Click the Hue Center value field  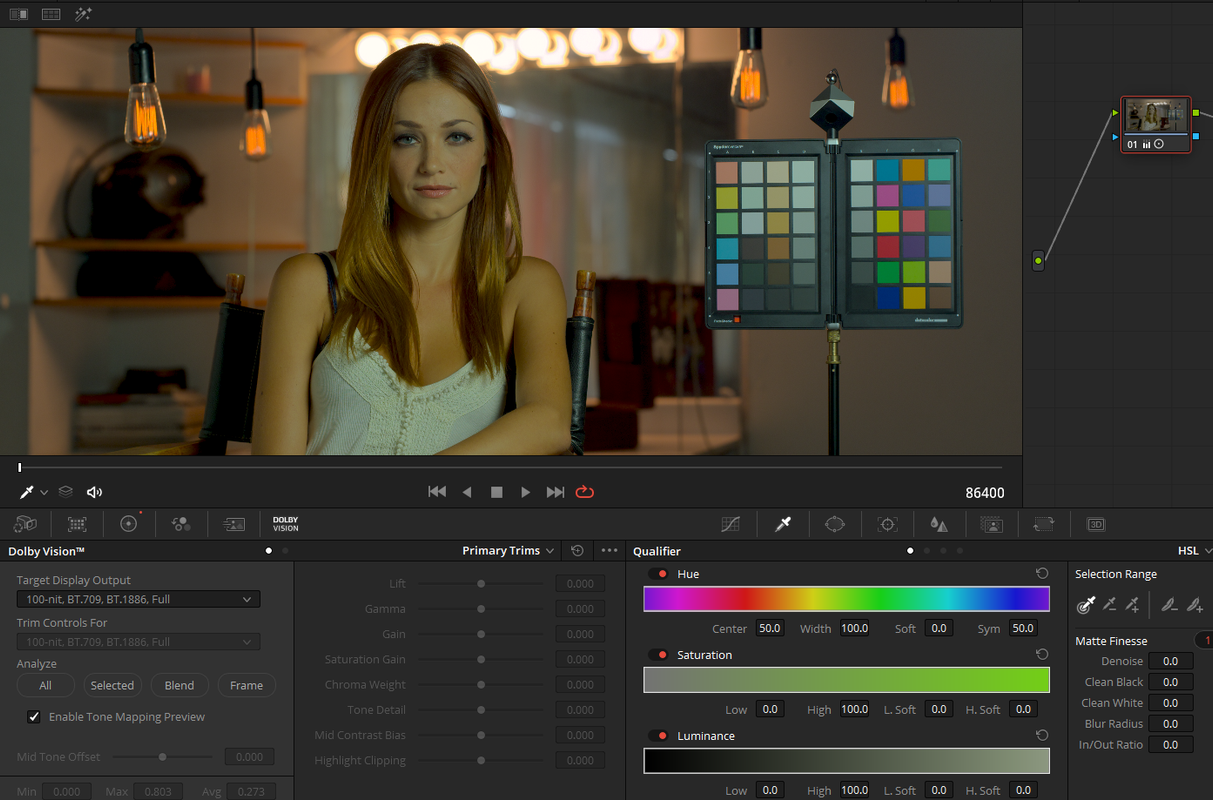click(x=770, y=628)
